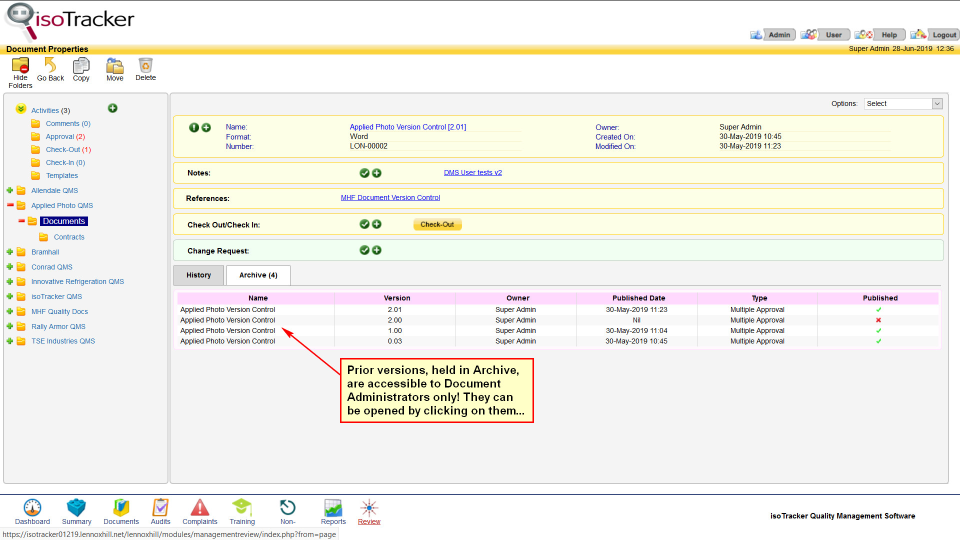Click the Go Back arrow icon
Viewport: 960px width, 540px height.
click(50, 65)
